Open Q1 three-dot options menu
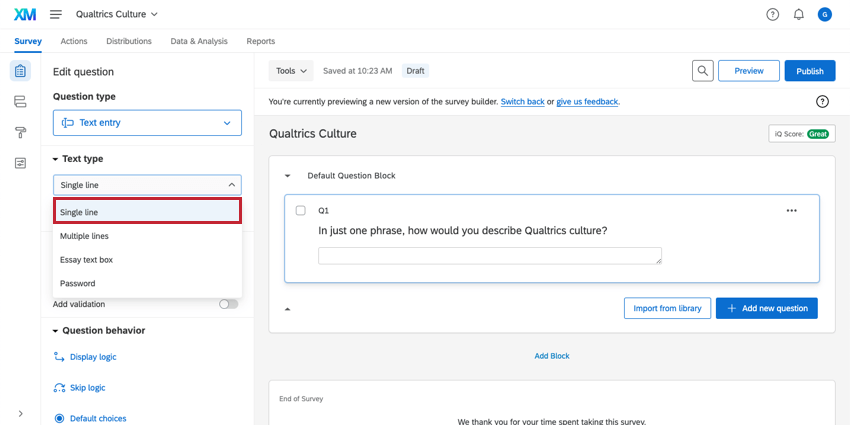This screenshot has height=425, width=850. [x=791, y=210]
